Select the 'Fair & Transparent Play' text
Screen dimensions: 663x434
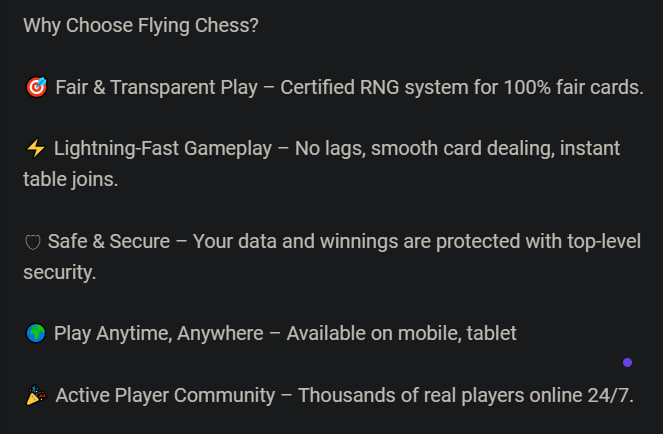(156, 88)
